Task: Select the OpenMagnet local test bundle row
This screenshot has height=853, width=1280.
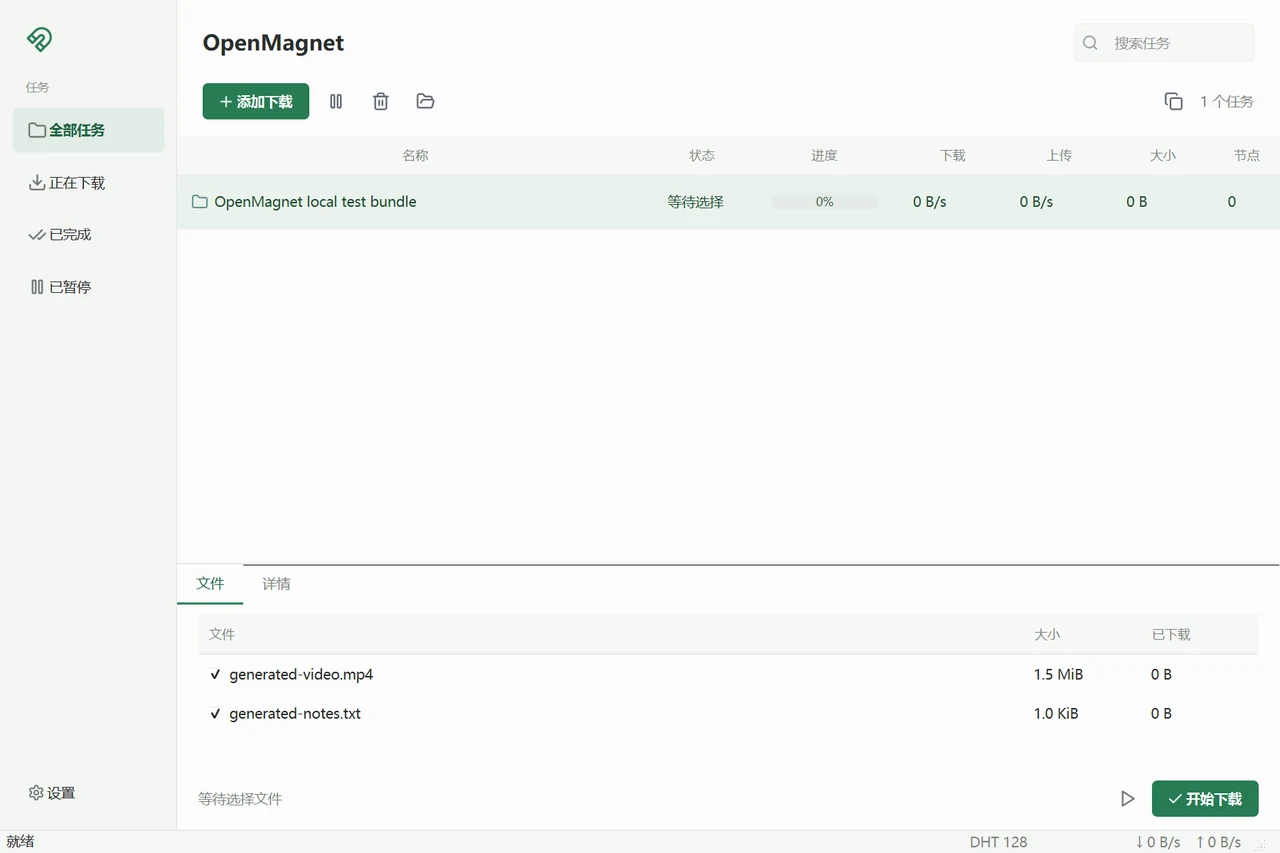Action: point(728,202)
